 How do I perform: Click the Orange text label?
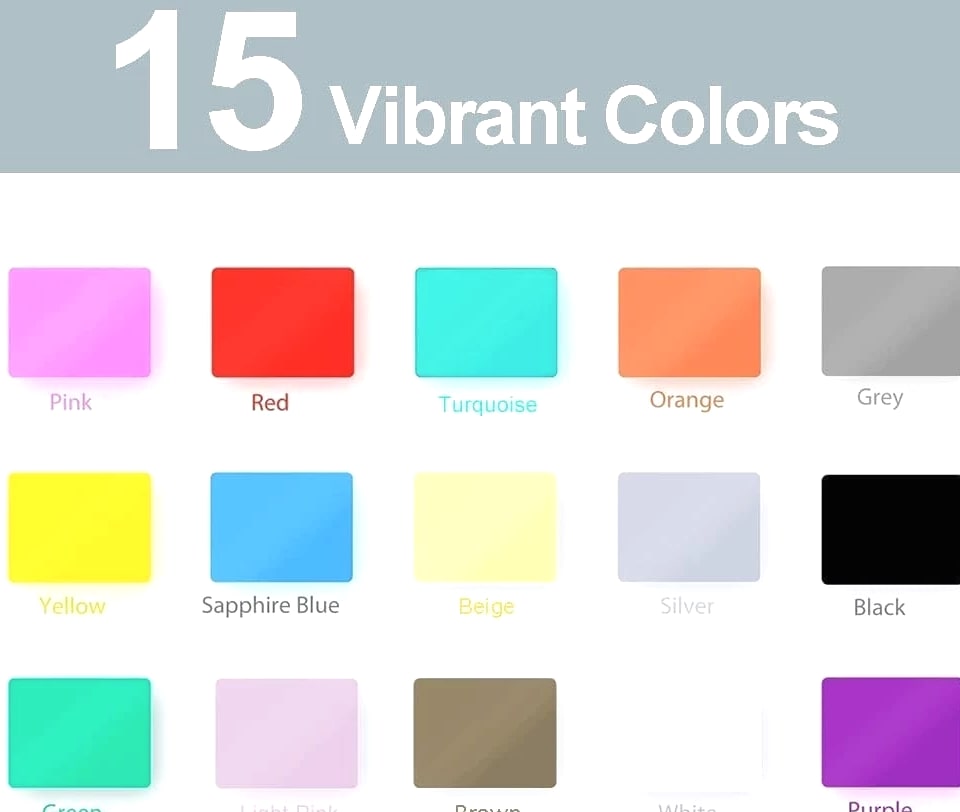click(x=687, y=400)
